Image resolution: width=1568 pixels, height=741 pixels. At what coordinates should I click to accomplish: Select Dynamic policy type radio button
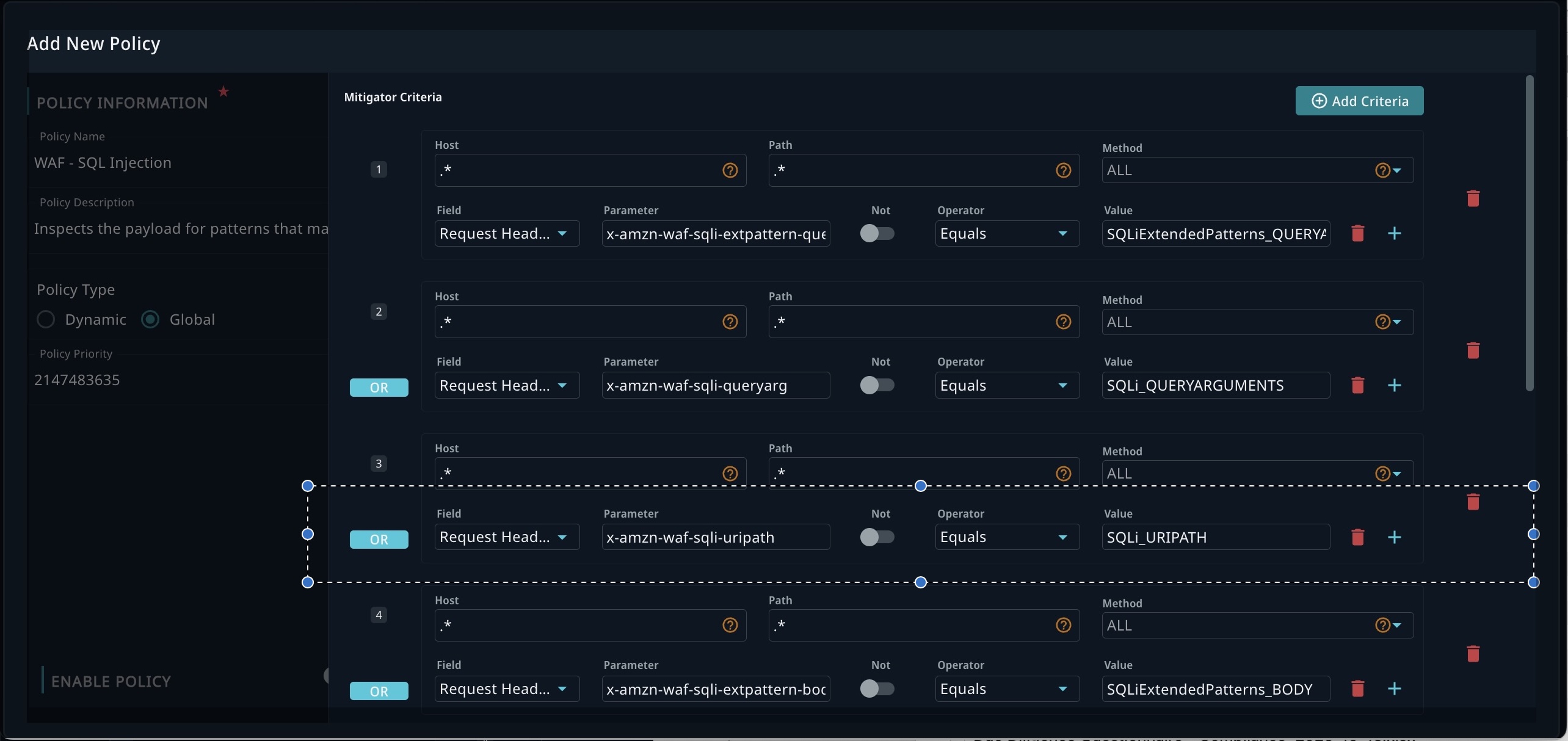(46, 319)
